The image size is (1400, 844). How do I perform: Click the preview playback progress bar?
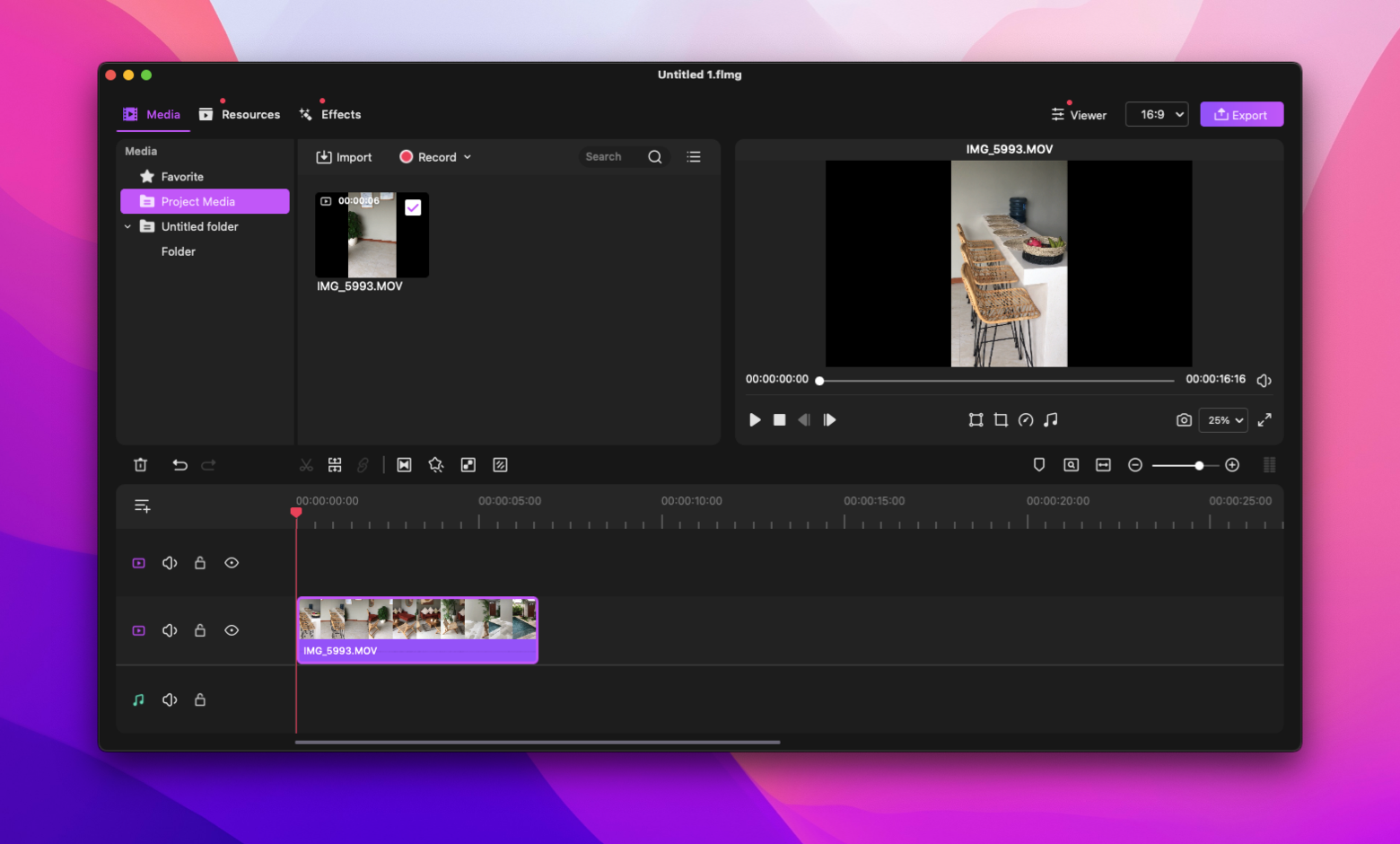(x=997, y=381)
